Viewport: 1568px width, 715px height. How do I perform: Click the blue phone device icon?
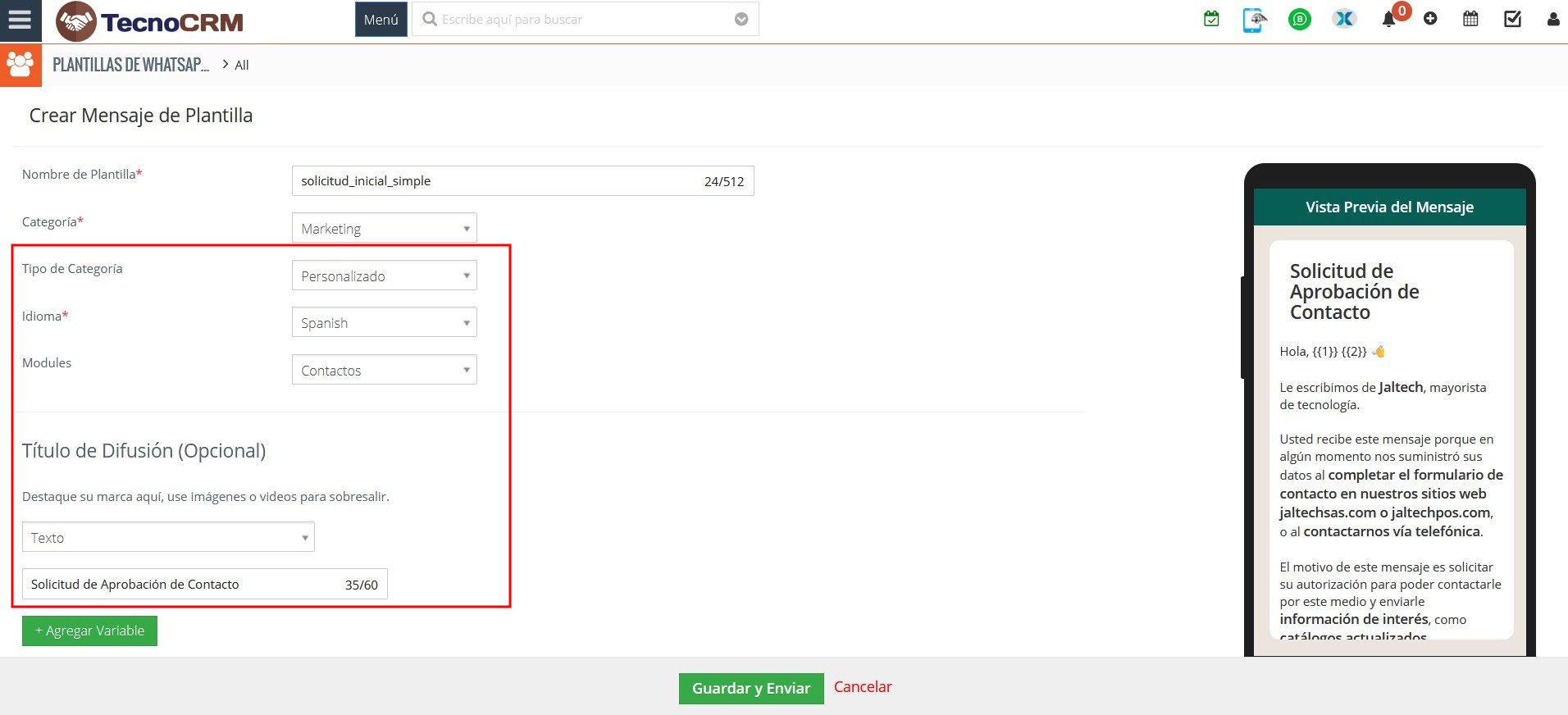point(1254,19)
